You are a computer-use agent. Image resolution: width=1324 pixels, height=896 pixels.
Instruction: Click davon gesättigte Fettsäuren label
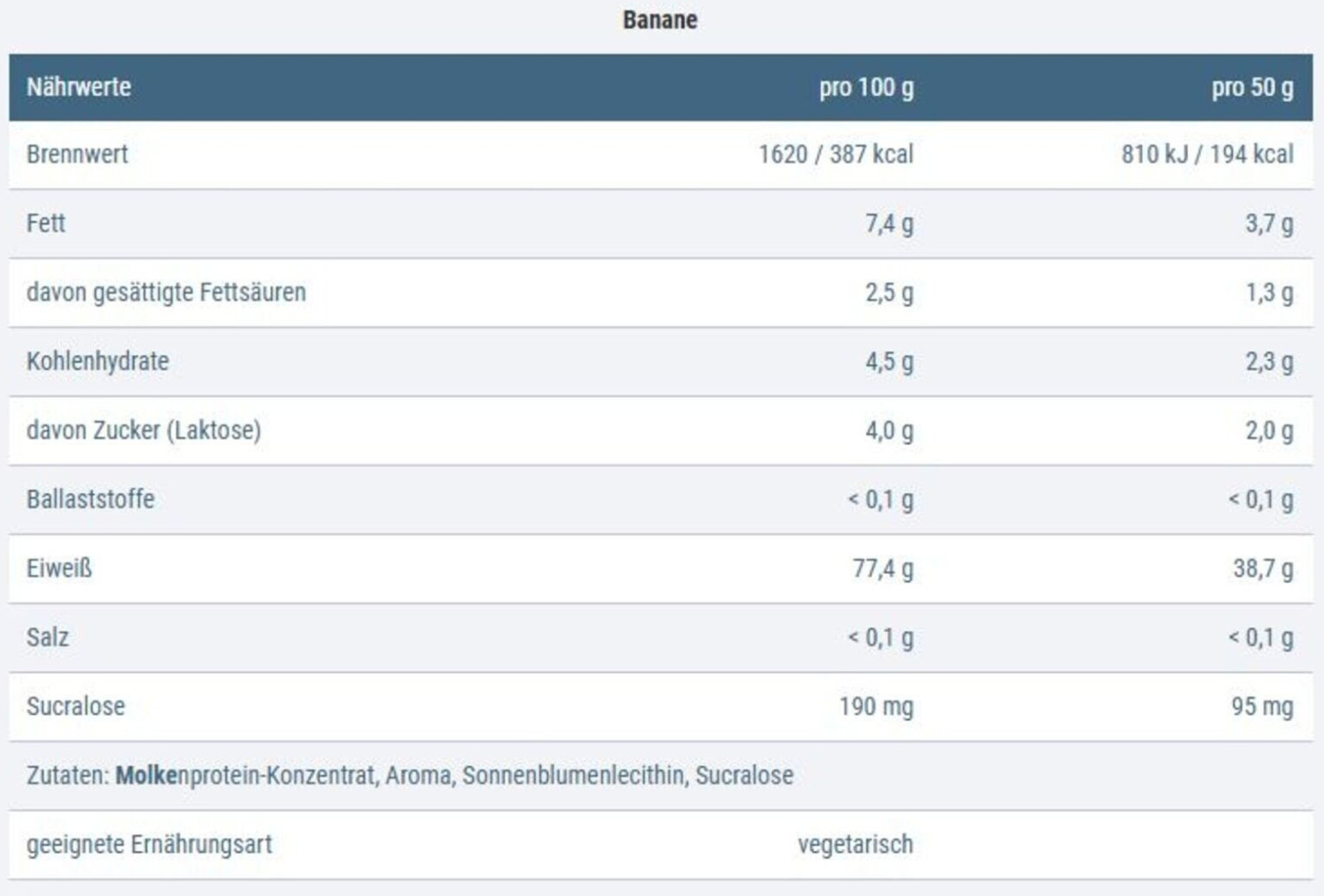(x=166, y=292)
